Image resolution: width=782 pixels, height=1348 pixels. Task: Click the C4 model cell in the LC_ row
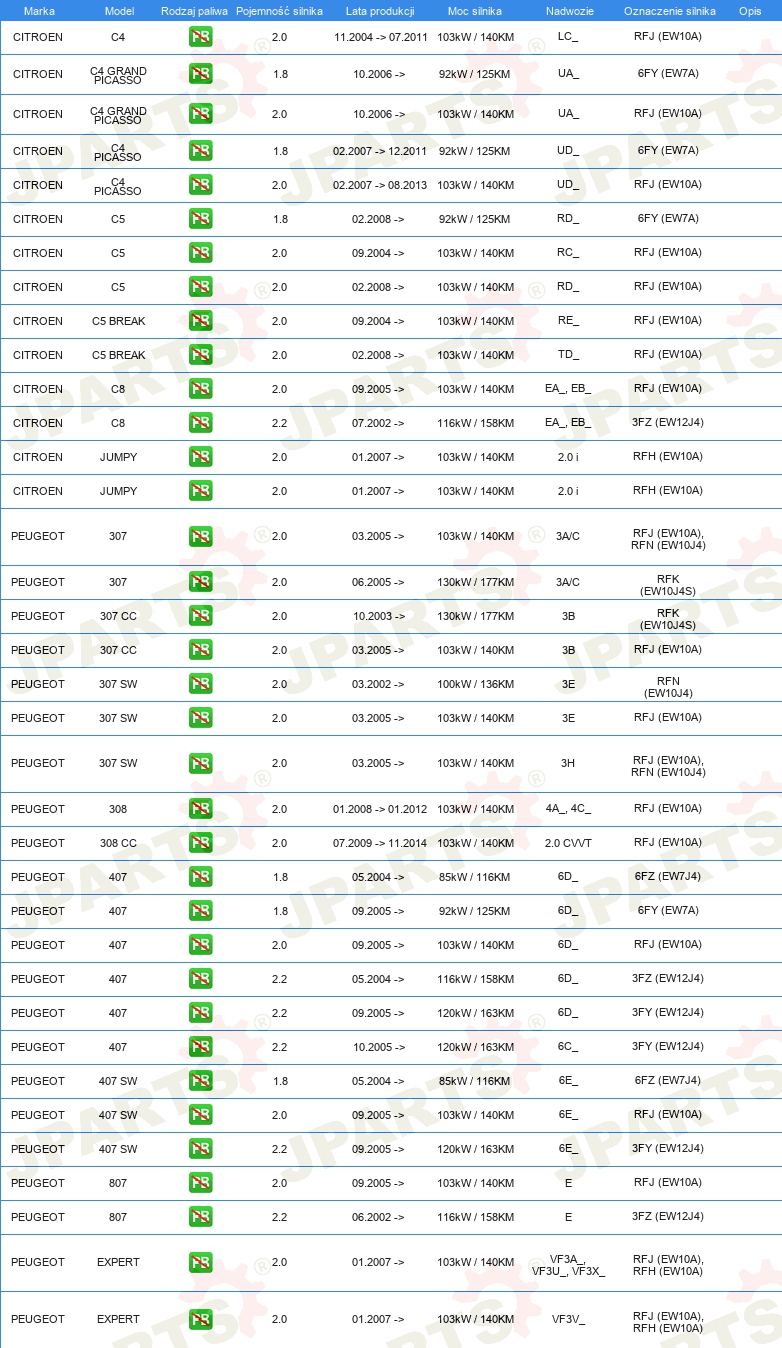(x=118, y=37)
